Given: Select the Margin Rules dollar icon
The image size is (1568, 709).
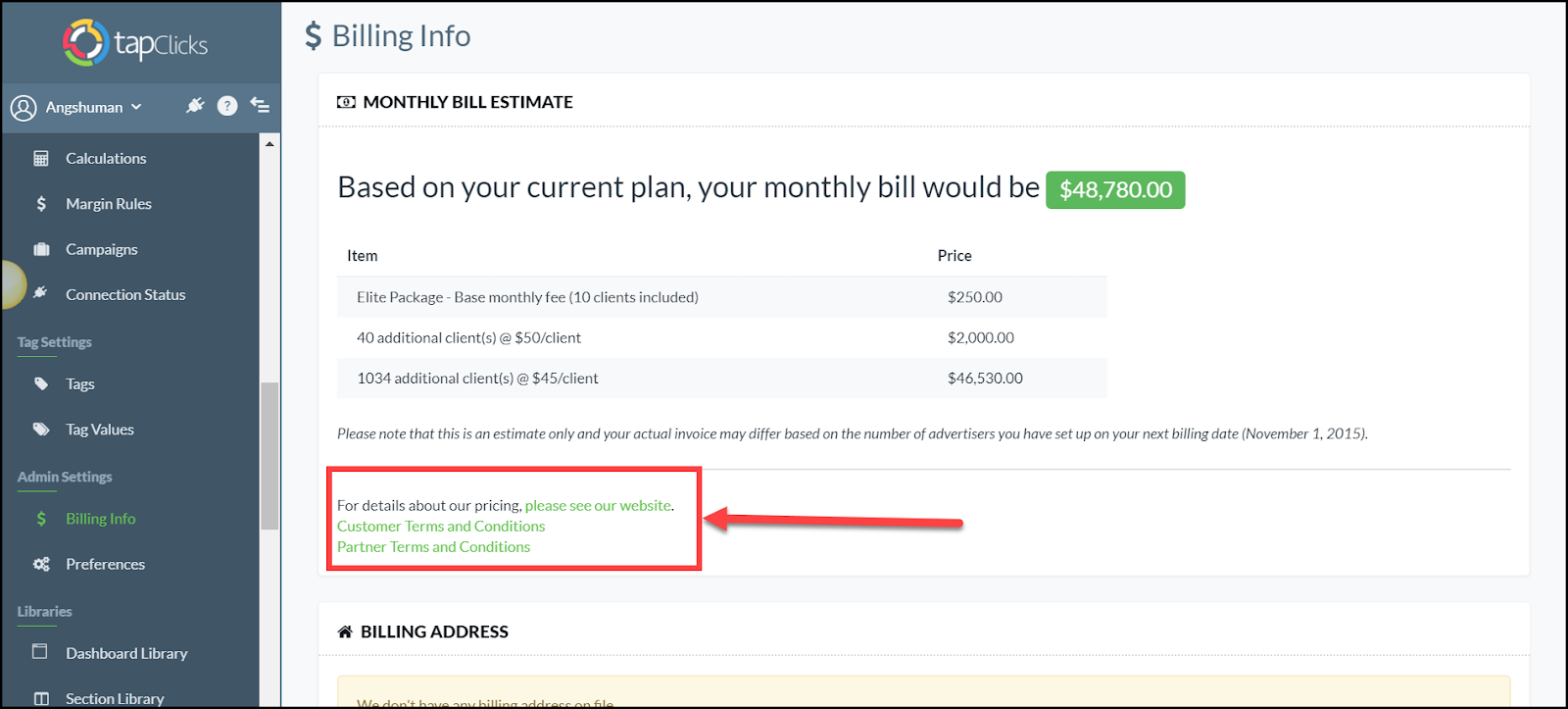Looking at the screenshot, I should [41, 204].
